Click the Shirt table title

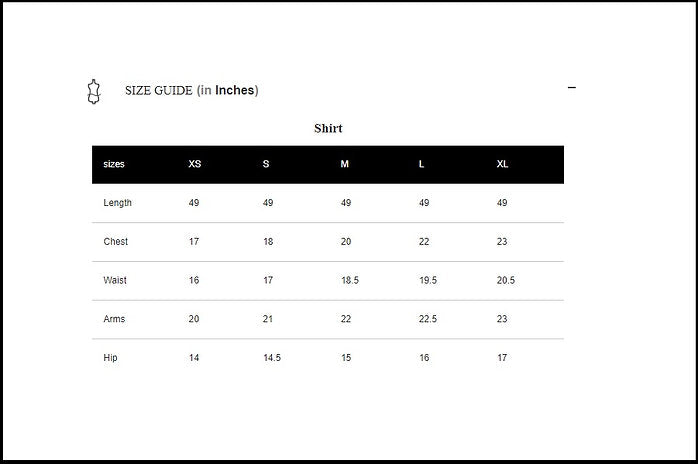328,128
